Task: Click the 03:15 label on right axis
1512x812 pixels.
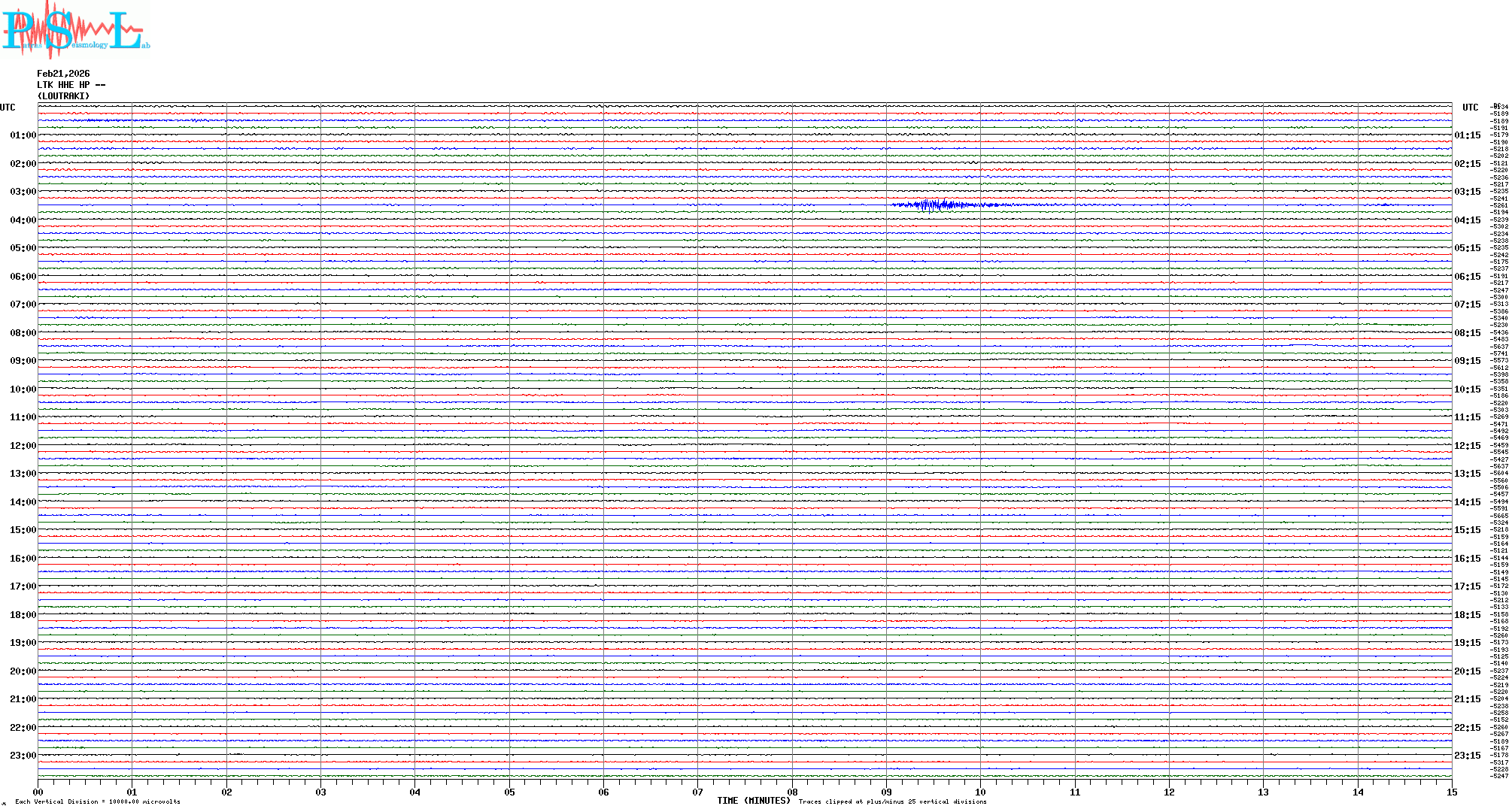Action: click(1467, 192)
